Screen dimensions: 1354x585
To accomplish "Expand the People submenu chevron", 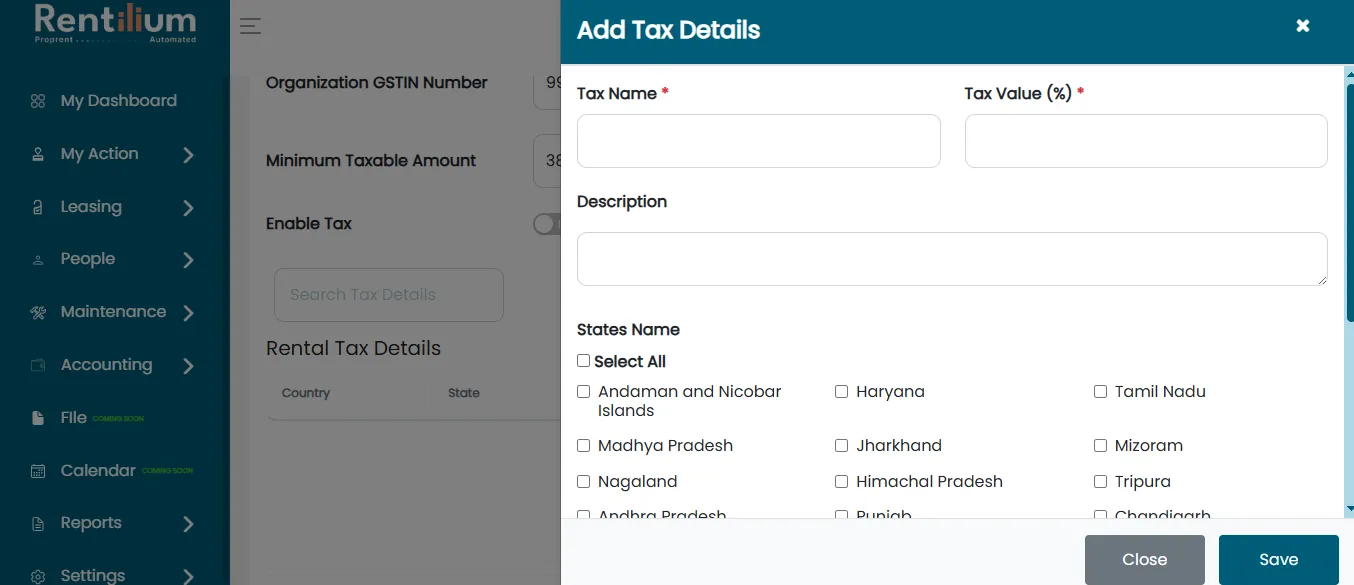I will pos(188,260).
